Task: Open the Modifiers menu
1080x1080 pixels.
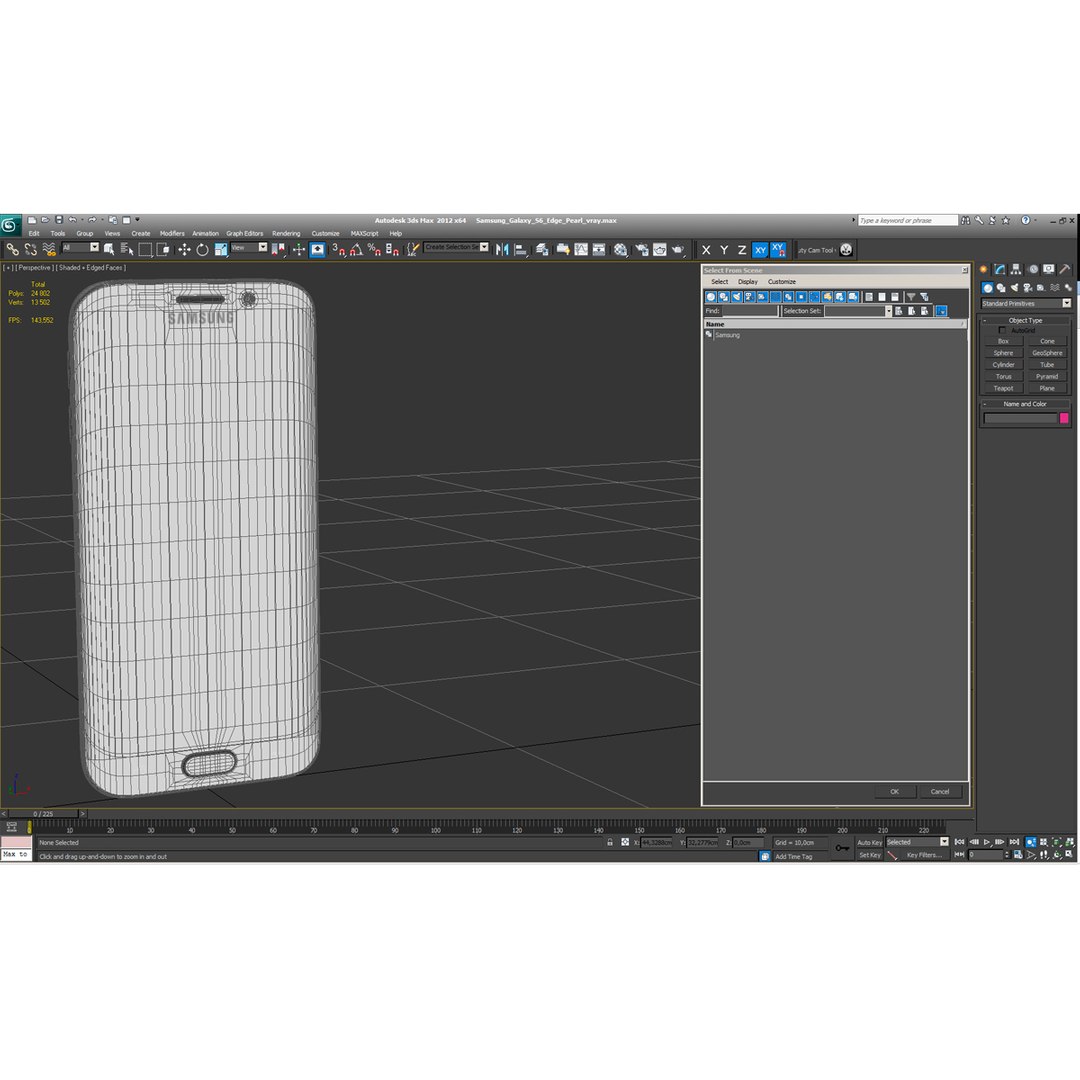Action: click(x=172, y=233)
